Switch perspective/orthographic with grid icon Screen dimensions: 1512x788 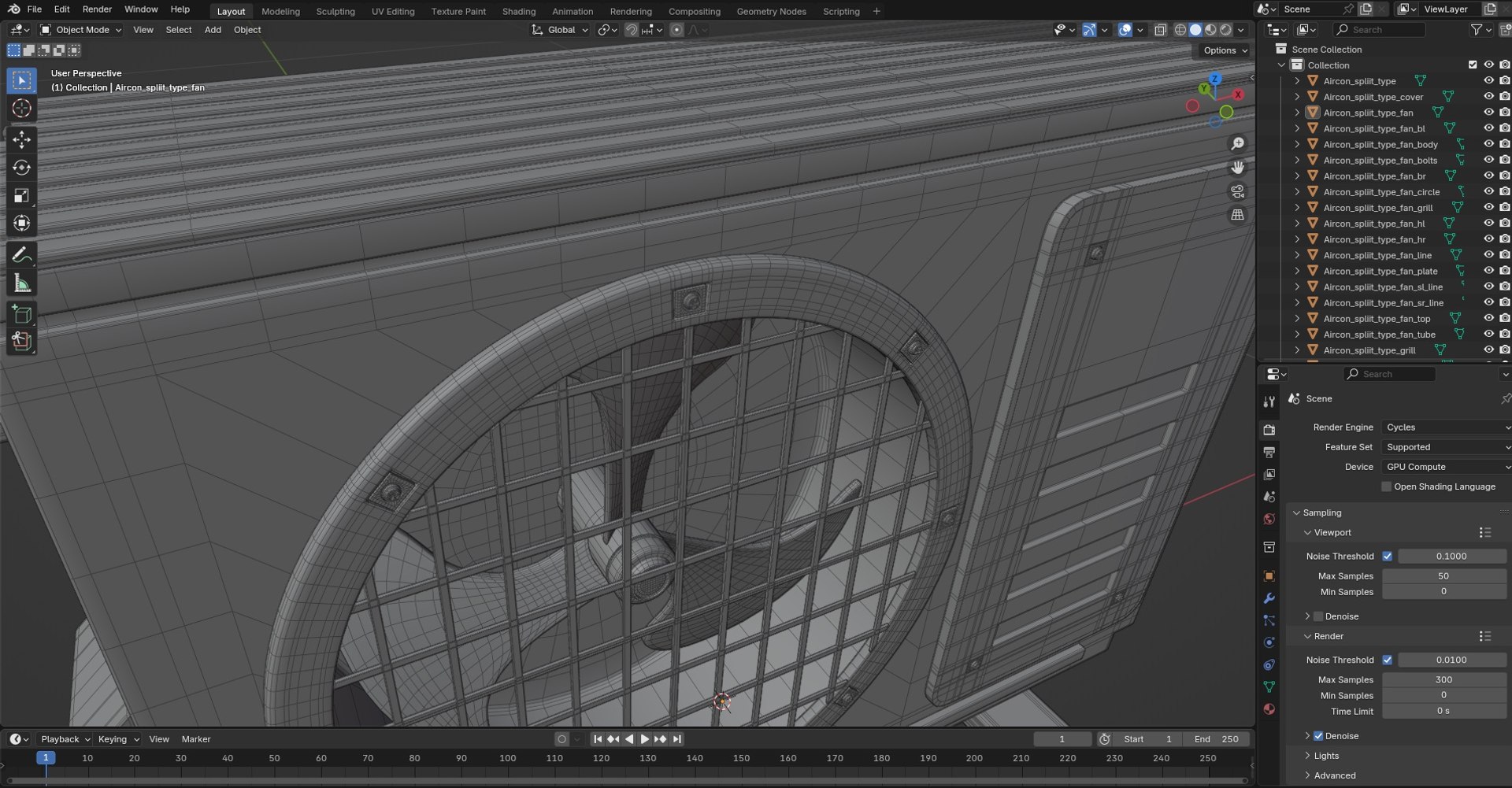point(1238,215)
